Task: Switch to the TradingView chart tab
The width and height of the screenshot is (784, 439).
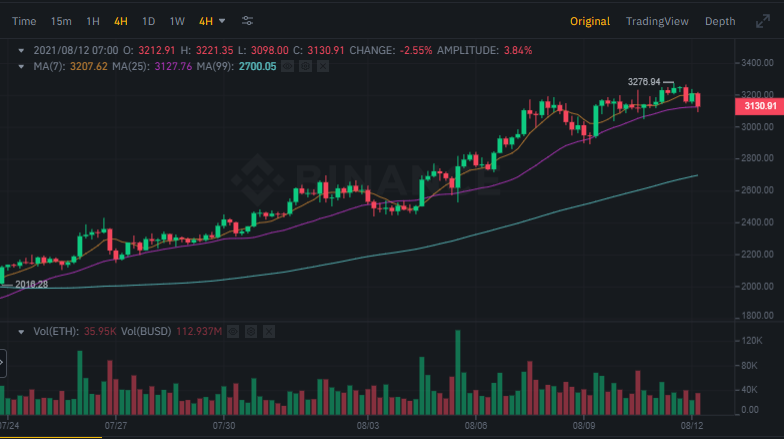Action: coord(655,21)
